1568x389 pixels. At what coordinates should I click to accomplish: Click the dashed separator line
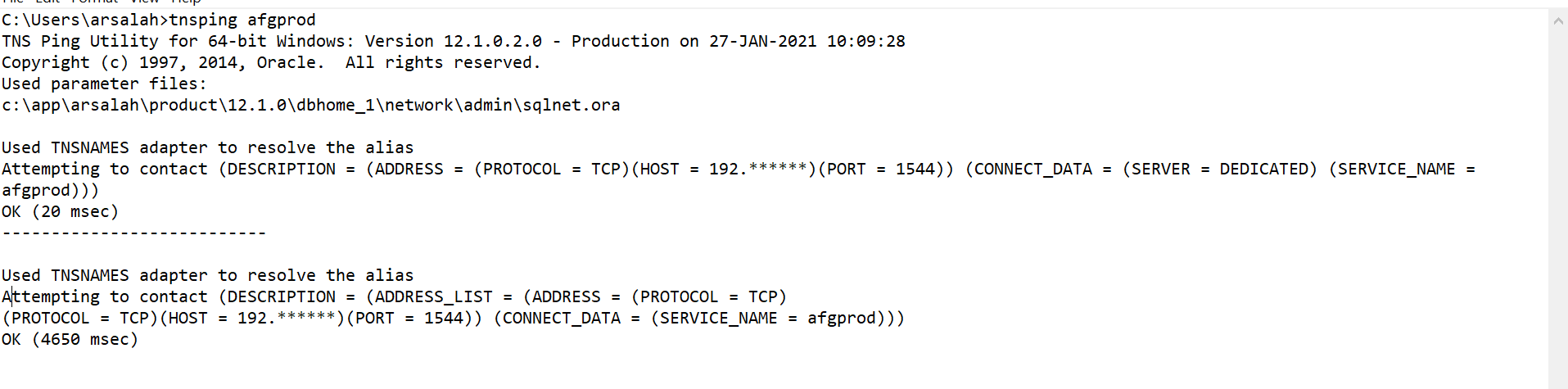pos(133,233)
